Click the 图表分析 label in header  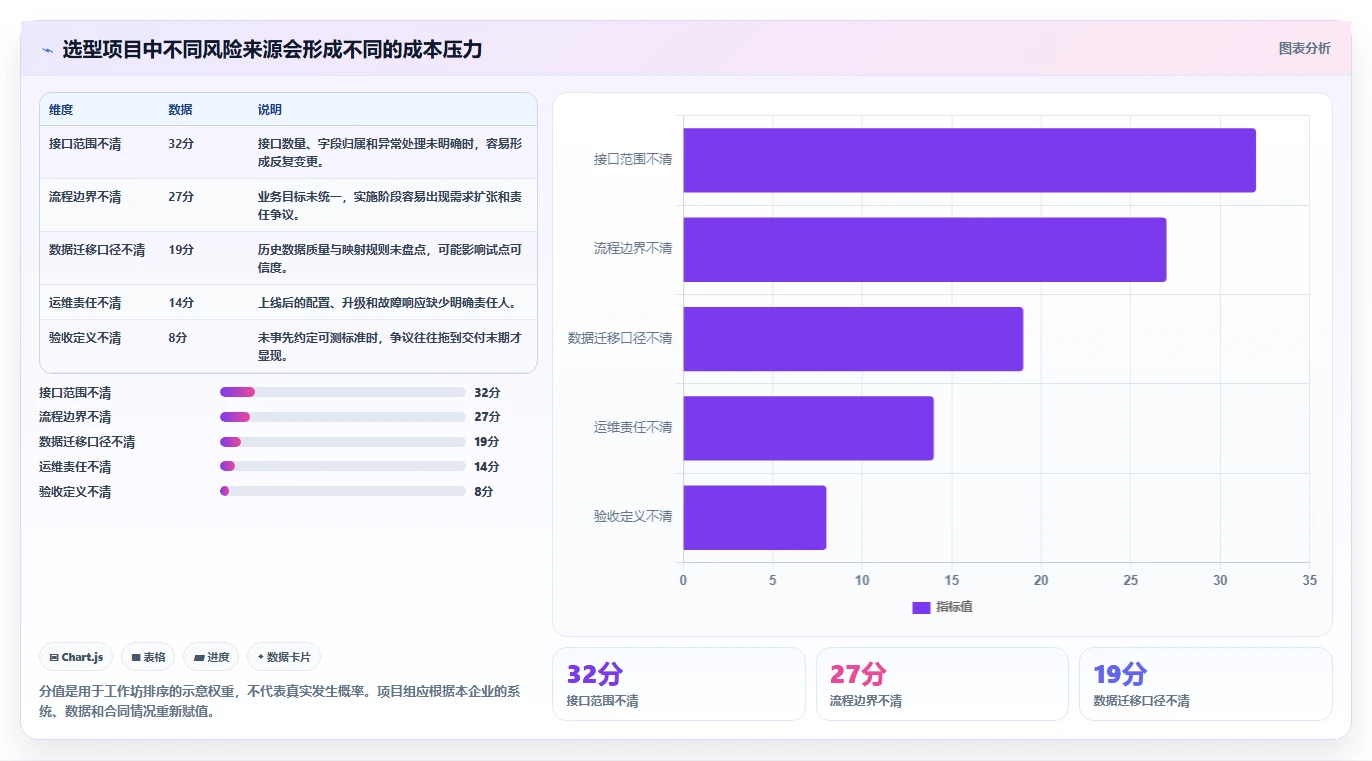[x=1304, y=48]
